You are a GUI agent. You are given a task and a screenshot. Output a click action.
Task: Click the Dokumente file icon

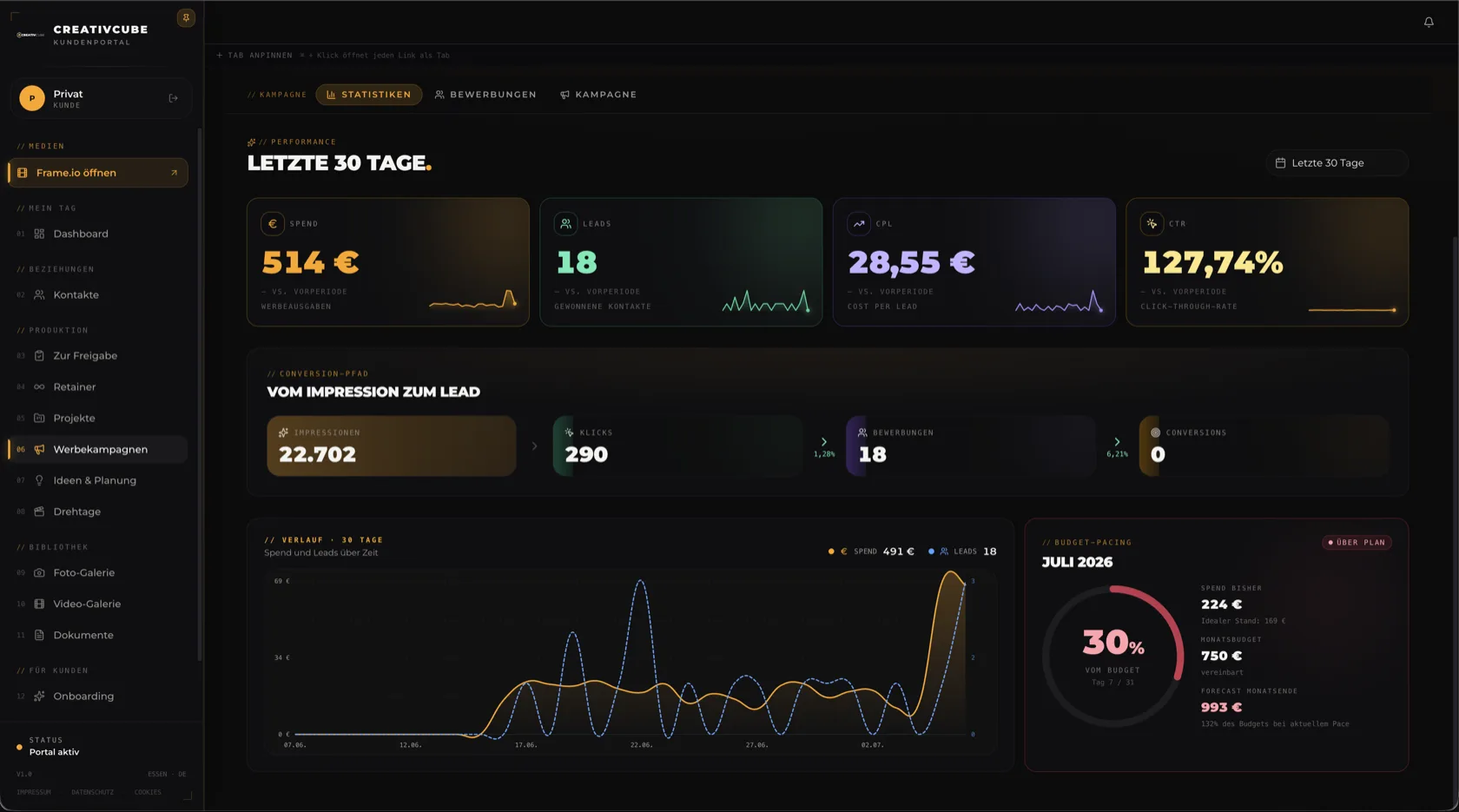[x=39, y=635]
